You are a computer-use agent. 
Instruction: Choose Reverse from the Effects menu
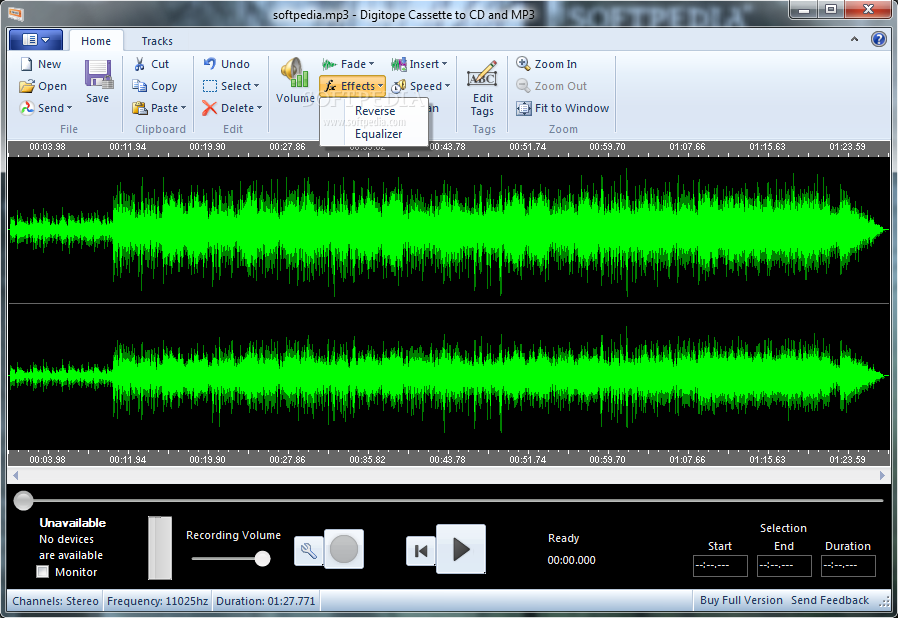pyautogui.click(x=375, y=111)
